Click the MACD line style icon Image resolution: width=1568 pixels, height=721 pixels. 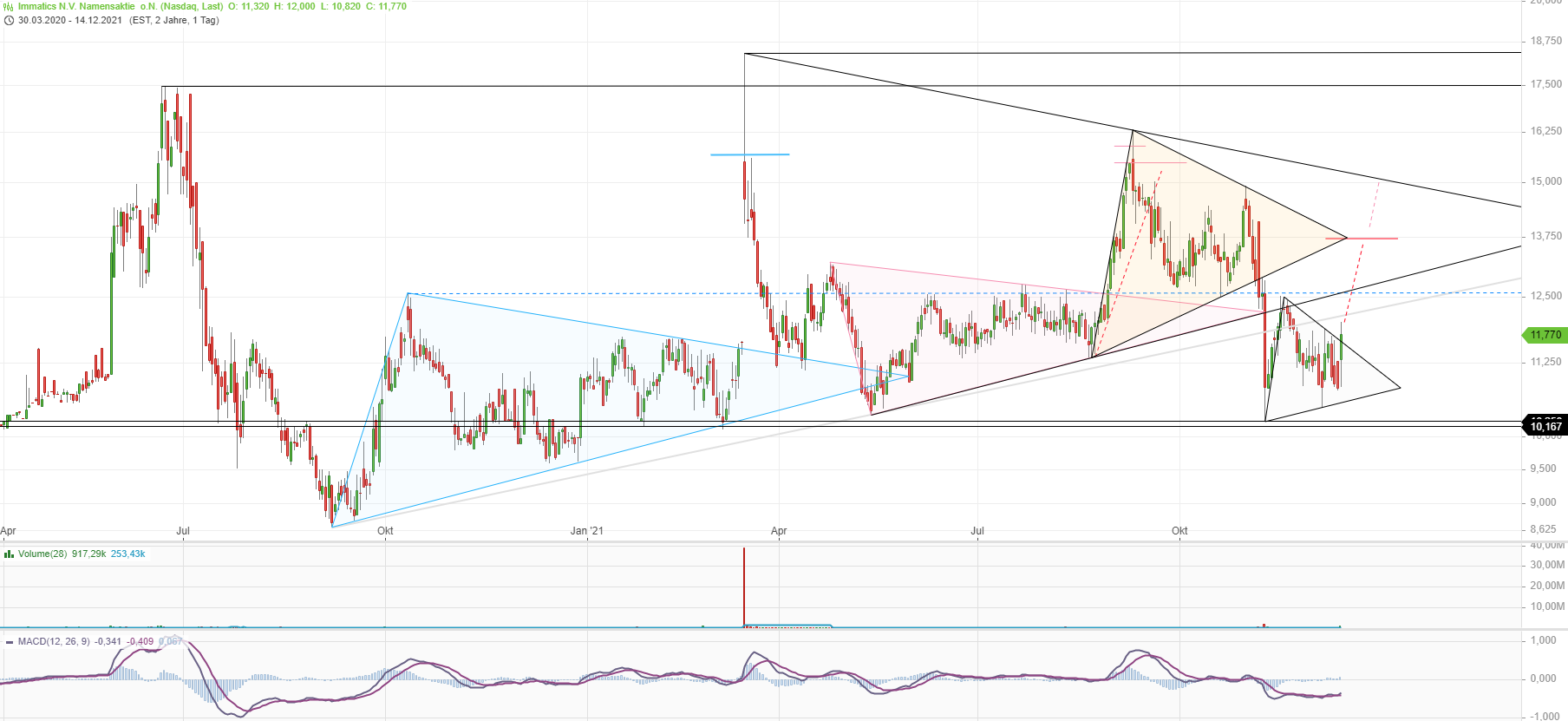(x=9, y=641)
